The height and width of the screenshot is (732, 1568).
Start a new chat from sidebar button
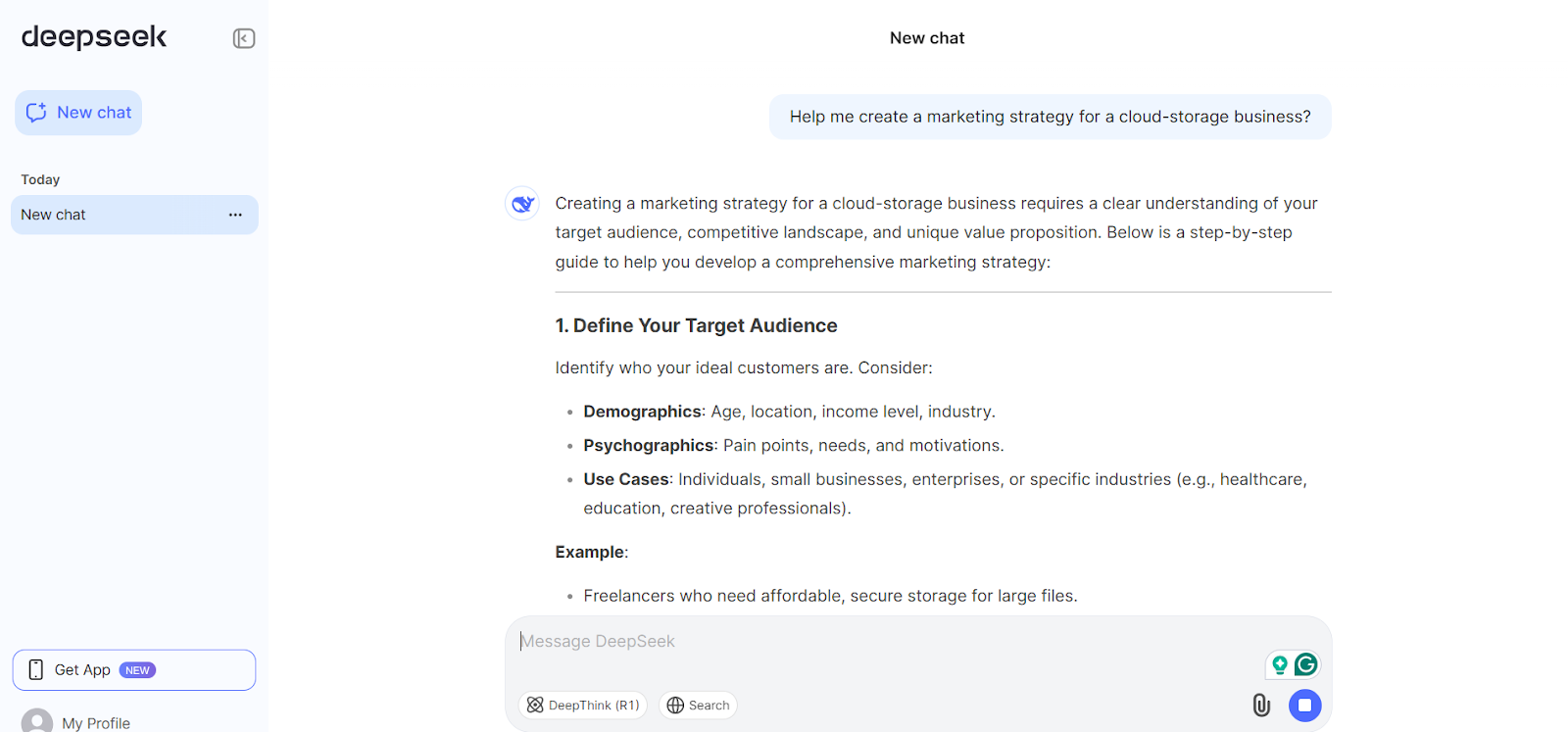78,113
